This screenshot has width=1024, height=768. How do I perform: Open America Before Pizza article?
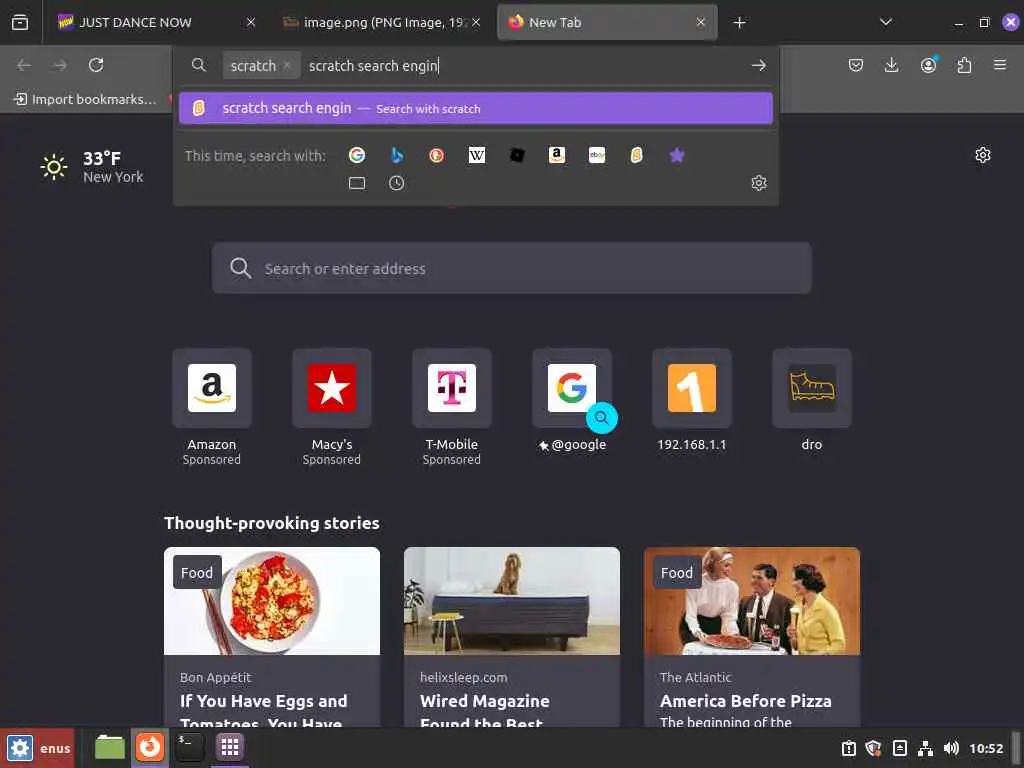(752, 637)
